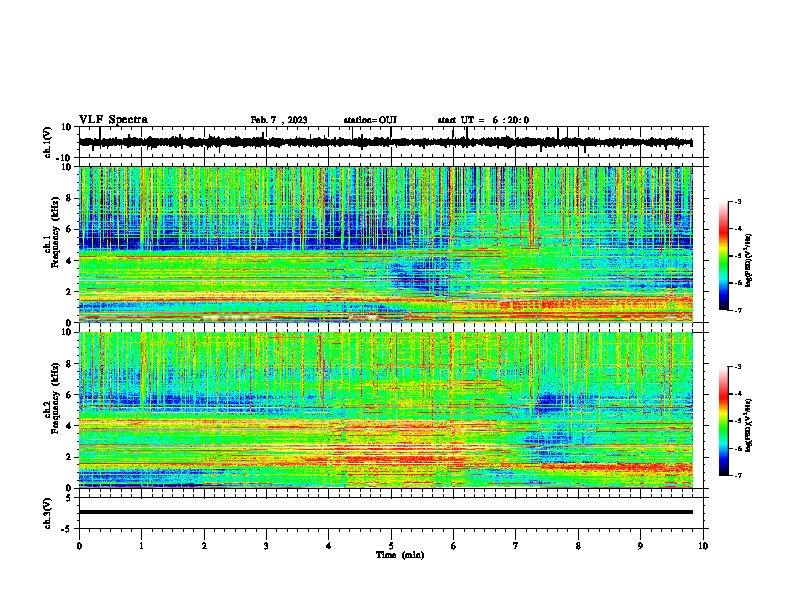792x612 pixels.
Task: Click the ch.1 waveform trace panel
Action: click(x=393, y=142)
